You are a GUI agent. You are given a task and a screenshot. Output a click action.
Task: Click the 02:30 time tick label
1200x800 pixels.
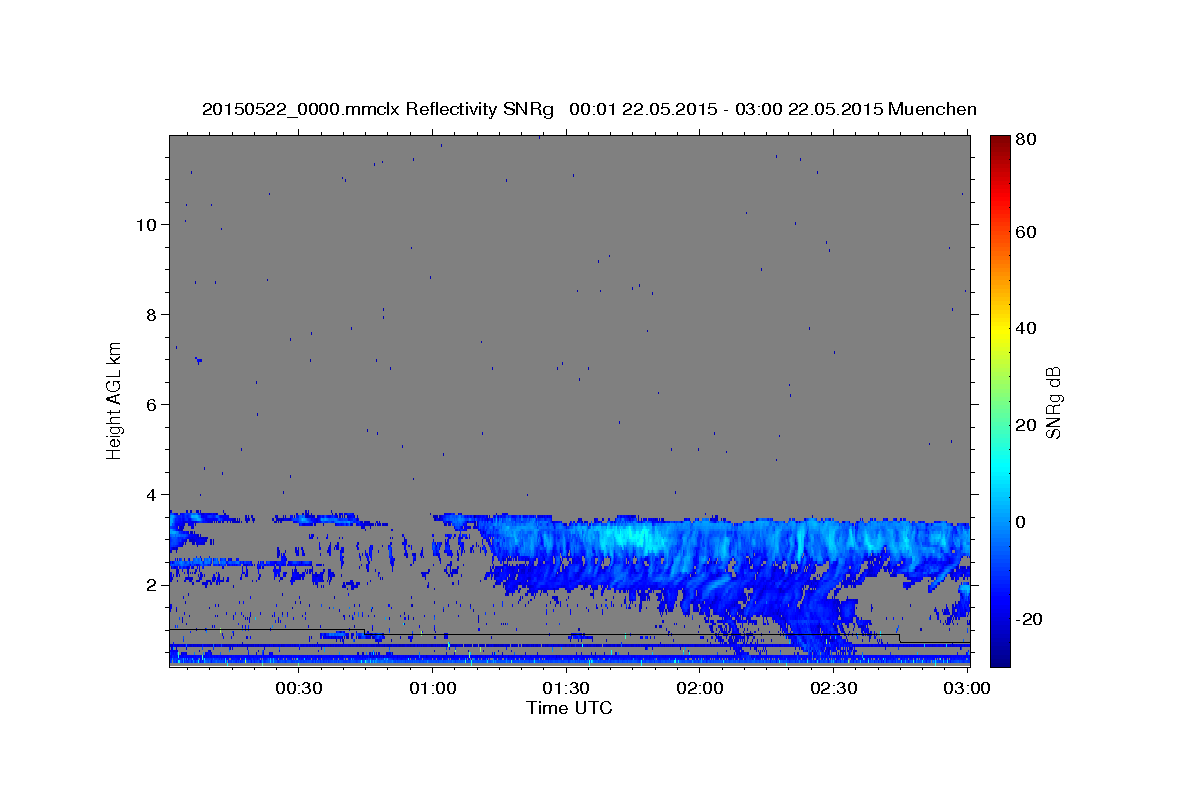(833, 688)
